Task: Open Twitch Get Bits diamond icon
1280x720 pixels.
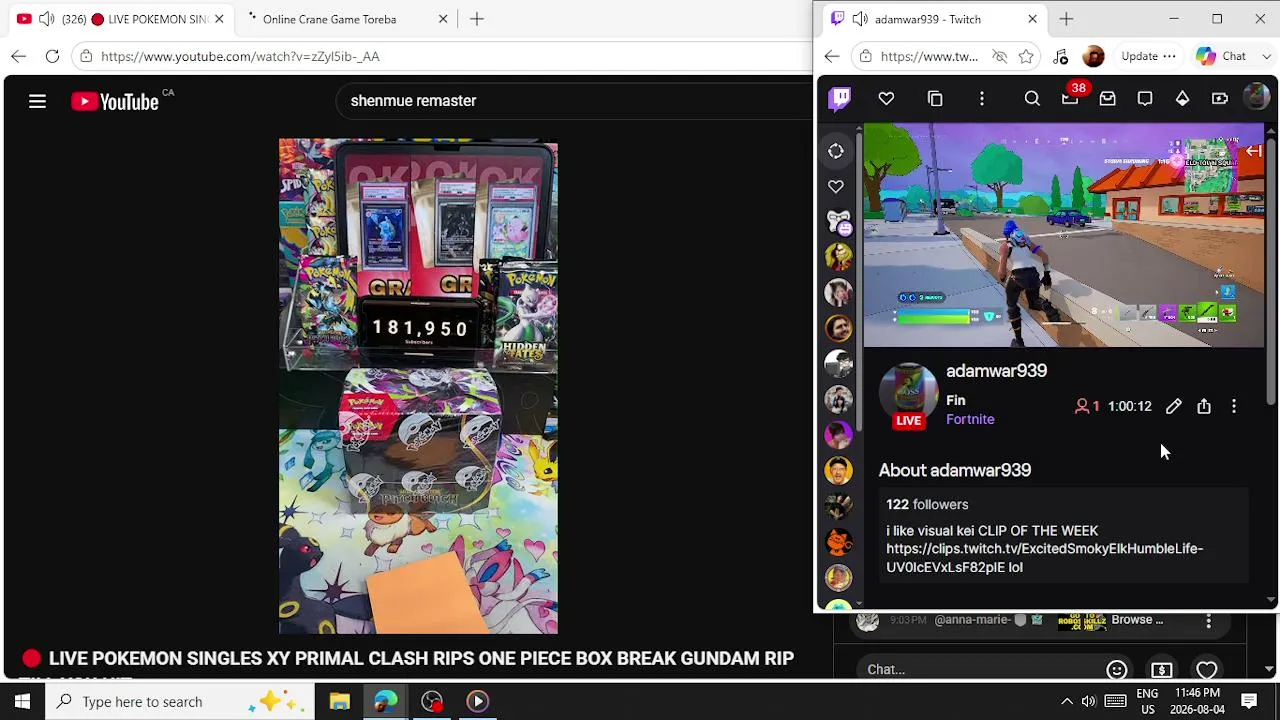Action: tap(1182, 99)
